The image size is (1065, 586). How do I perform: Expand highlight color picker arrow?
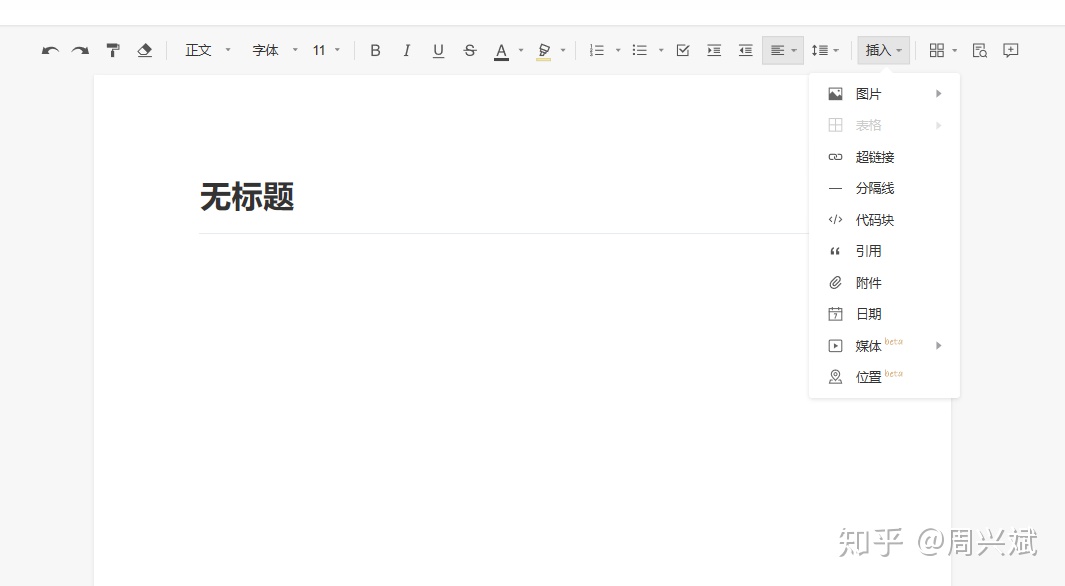point(563,50)
